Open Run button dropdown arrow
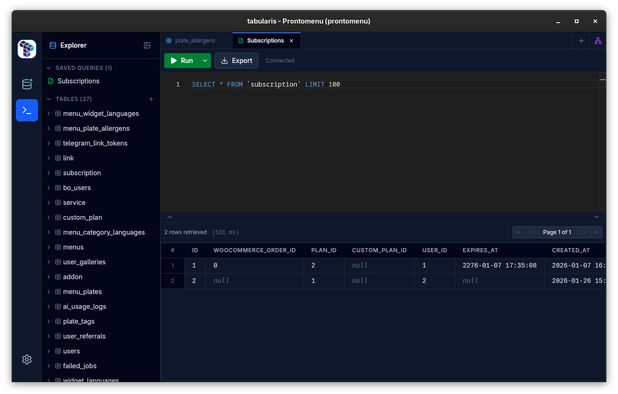Screen dimensions: 618x394 tap(205, 61)
